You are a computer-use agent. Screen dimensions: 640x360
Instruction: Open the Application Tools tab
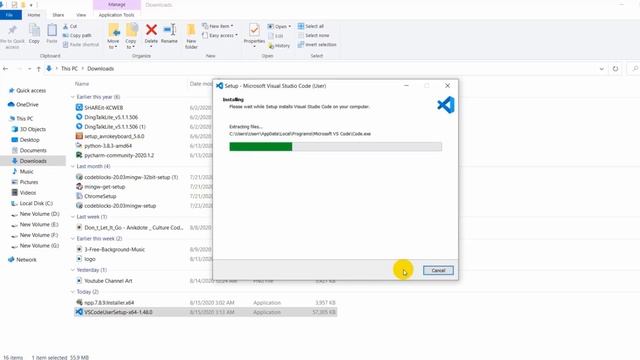[x=117, y=15]
